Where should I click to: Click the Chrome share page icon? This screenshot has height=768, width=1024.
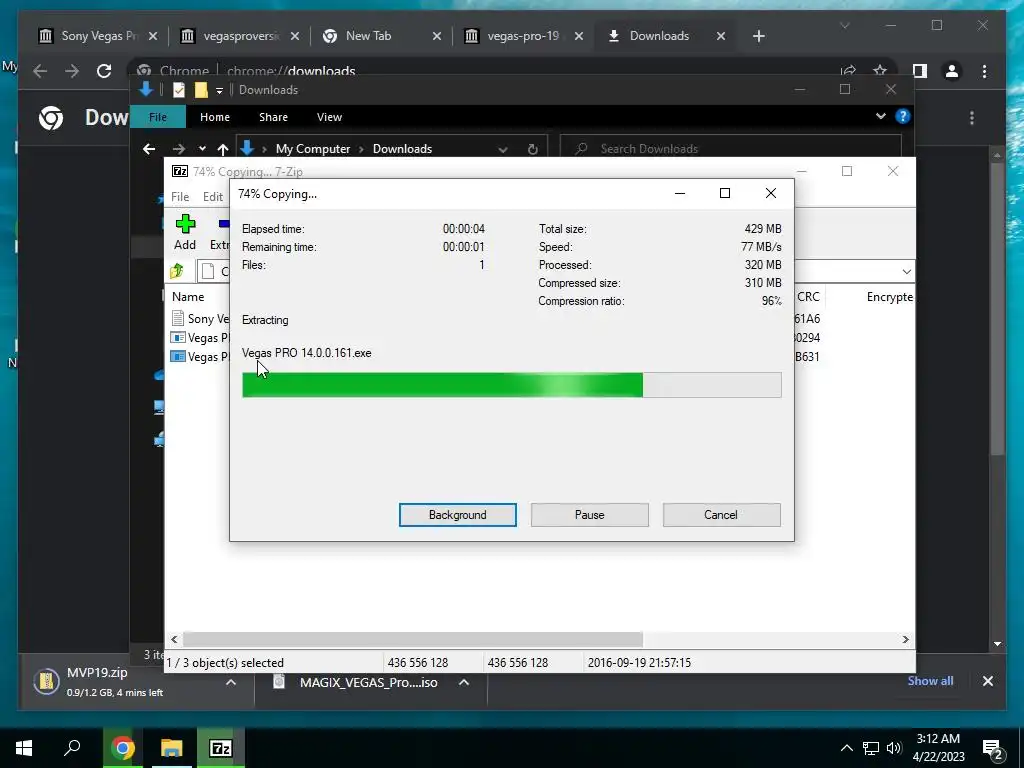pyautogui.click(x=848, y=71)
